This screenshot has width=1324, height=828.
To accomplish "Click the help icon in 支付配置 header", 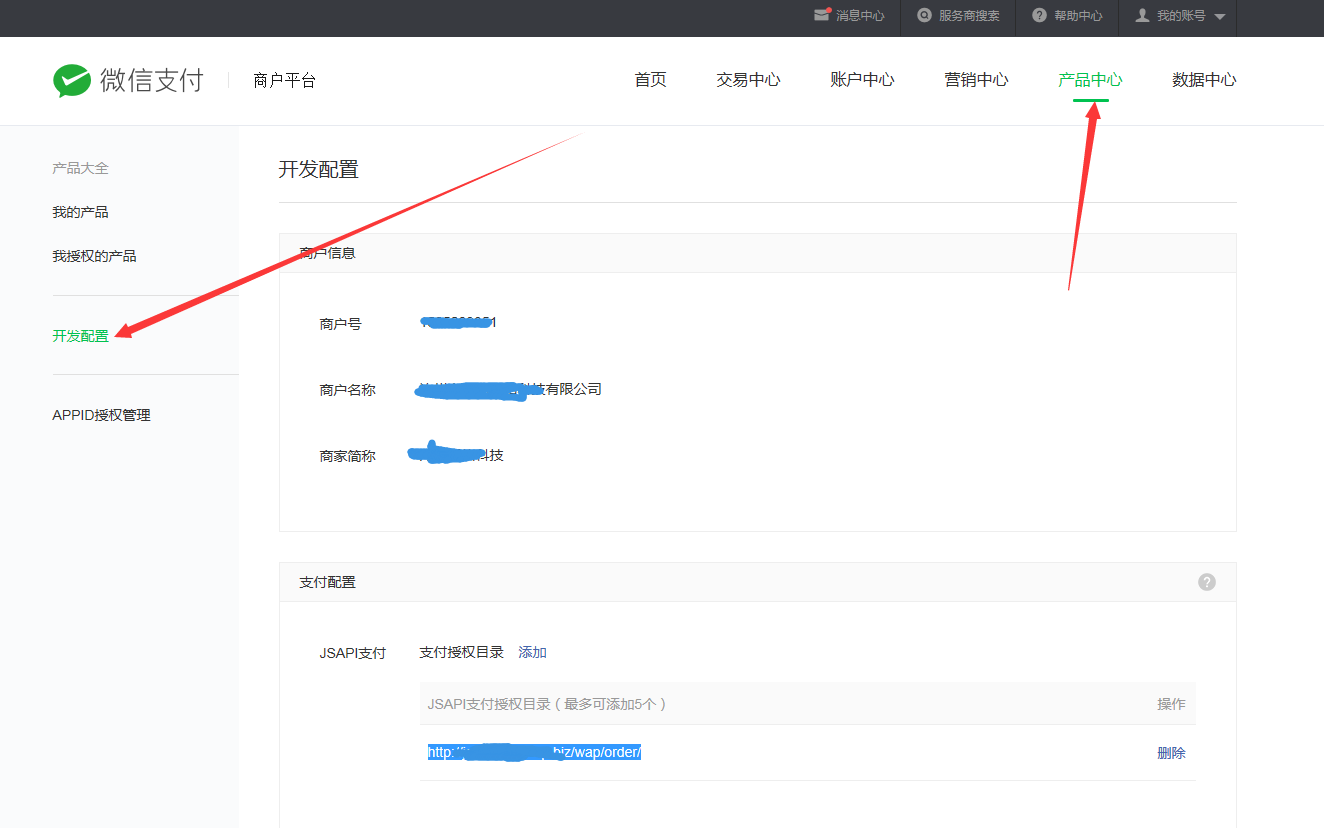I will [1207, 582].
